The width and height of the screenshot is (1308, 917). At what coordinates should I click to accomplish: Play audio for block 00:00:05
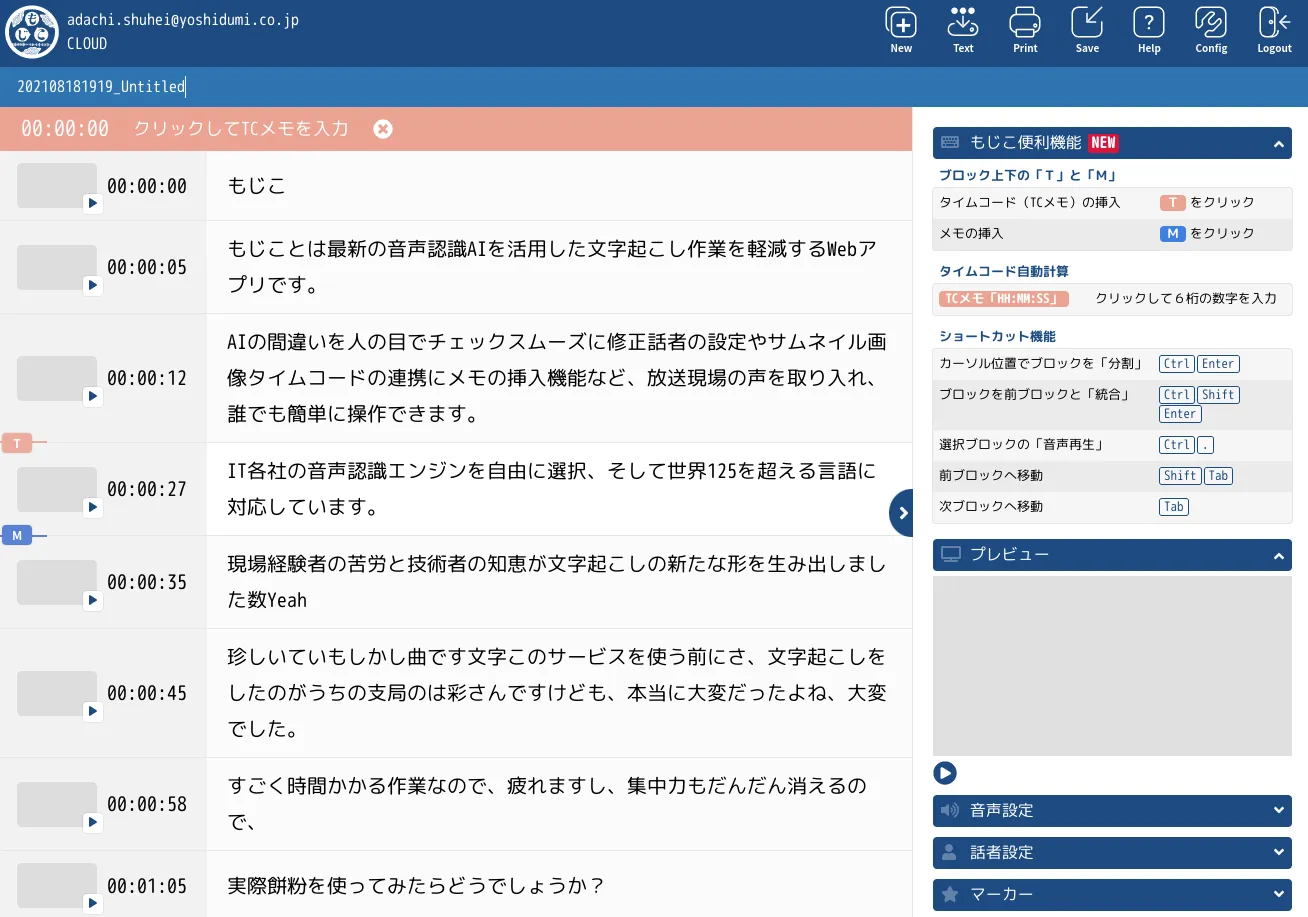[92, 285]
